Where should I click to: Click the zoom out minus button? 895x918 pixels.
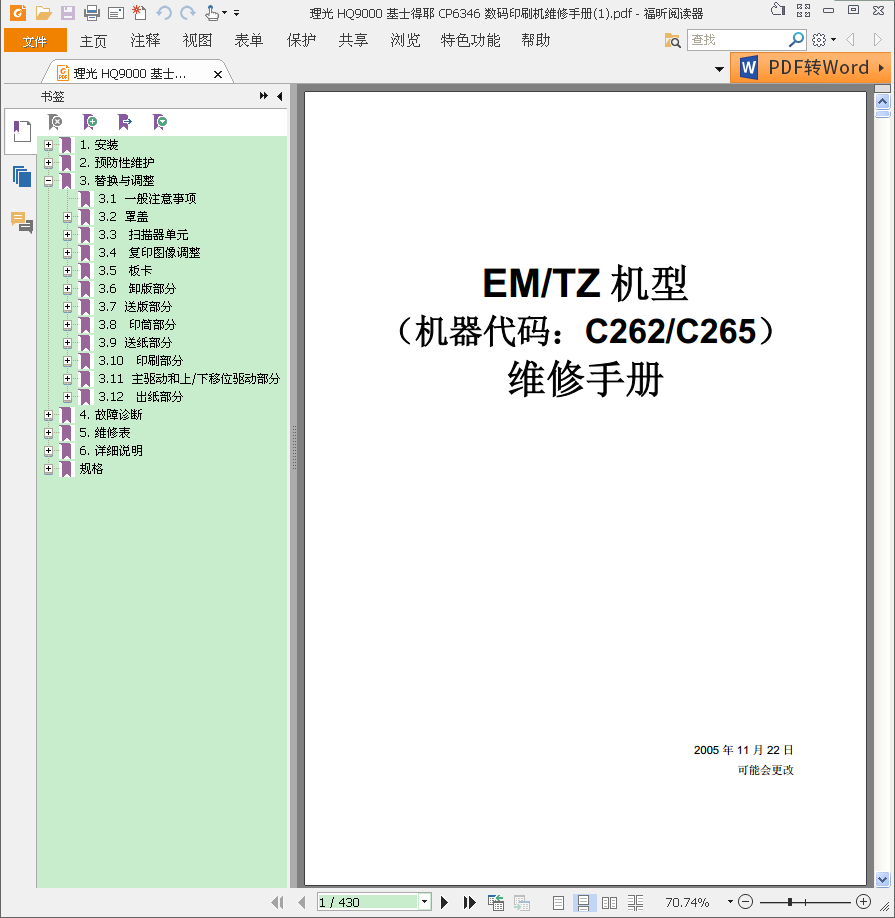click(745, 902)
